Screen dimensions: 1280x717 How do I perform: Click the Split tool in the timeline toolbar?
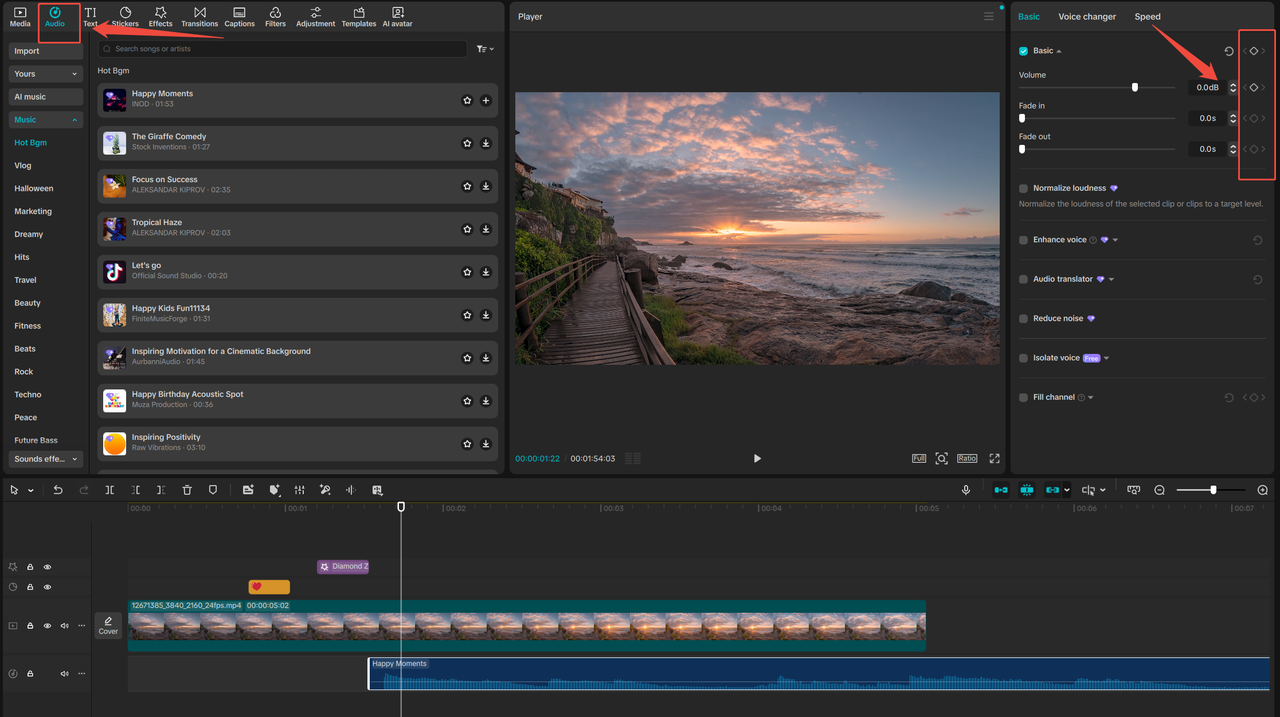[x=111, y=489]
